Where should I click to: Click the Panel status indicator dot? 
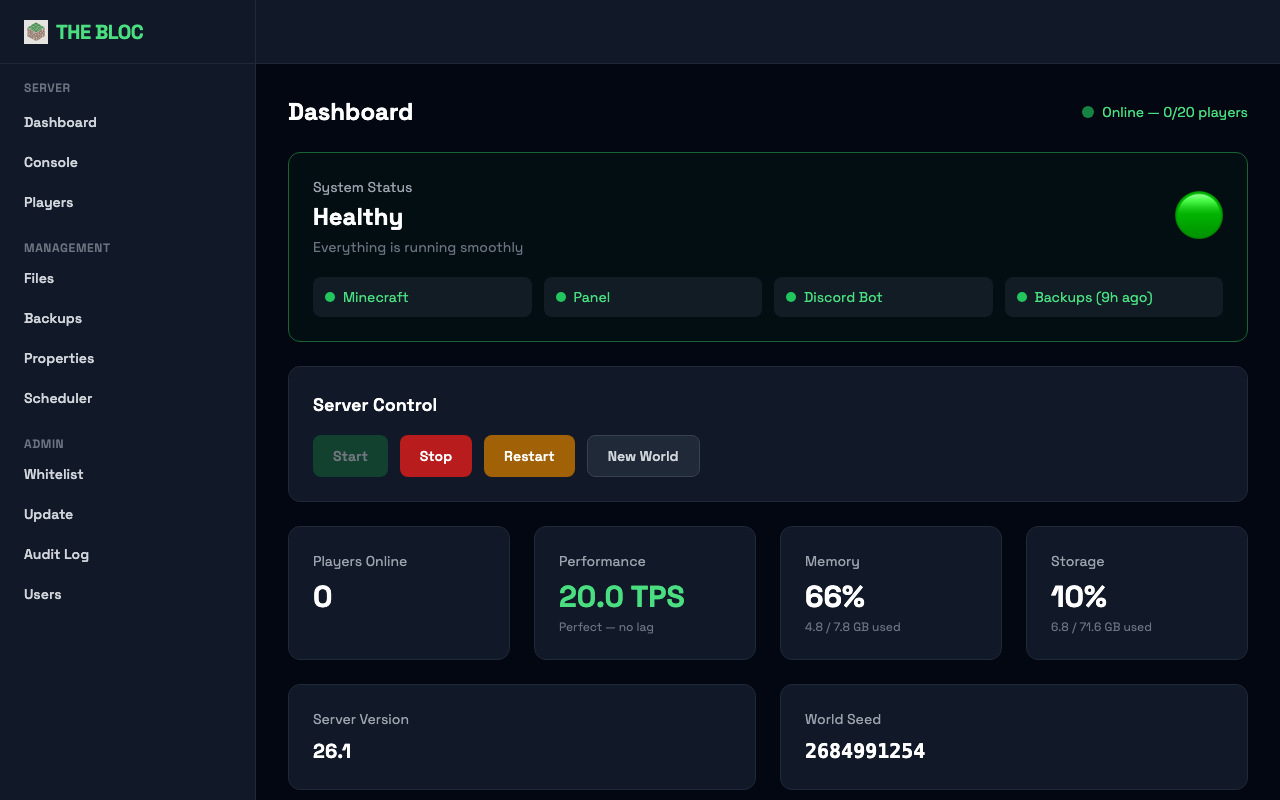pyautogui.click(x=560, y=297)
